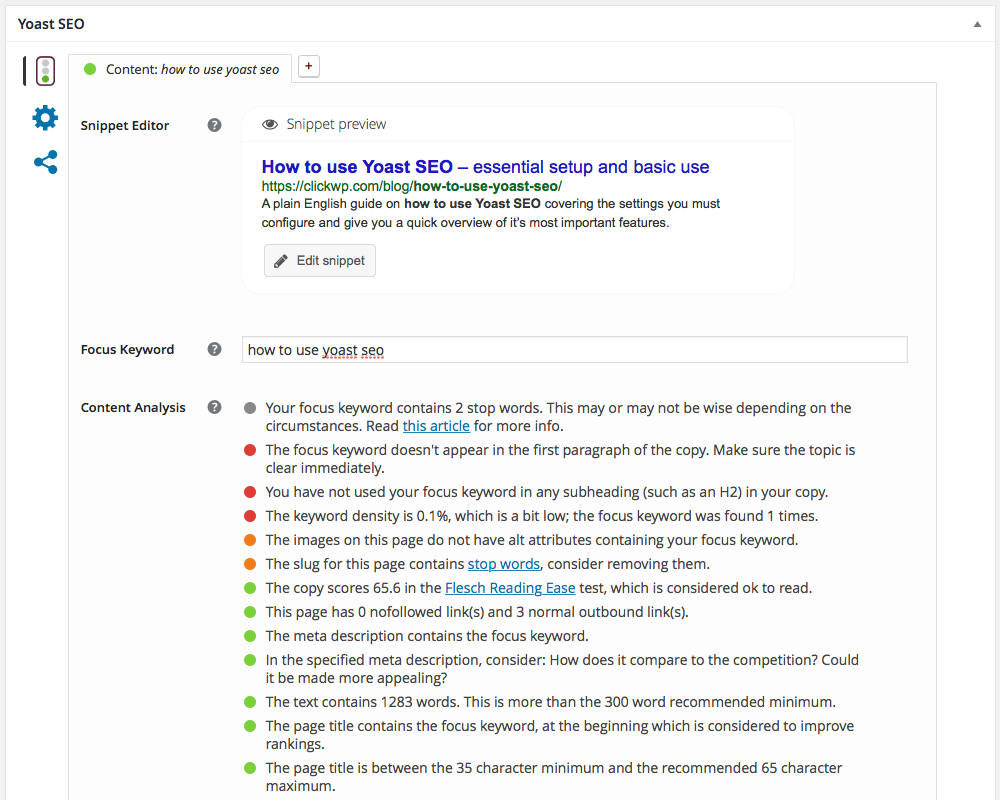Click the Focus Keyword help question mark

coord(214,350)
